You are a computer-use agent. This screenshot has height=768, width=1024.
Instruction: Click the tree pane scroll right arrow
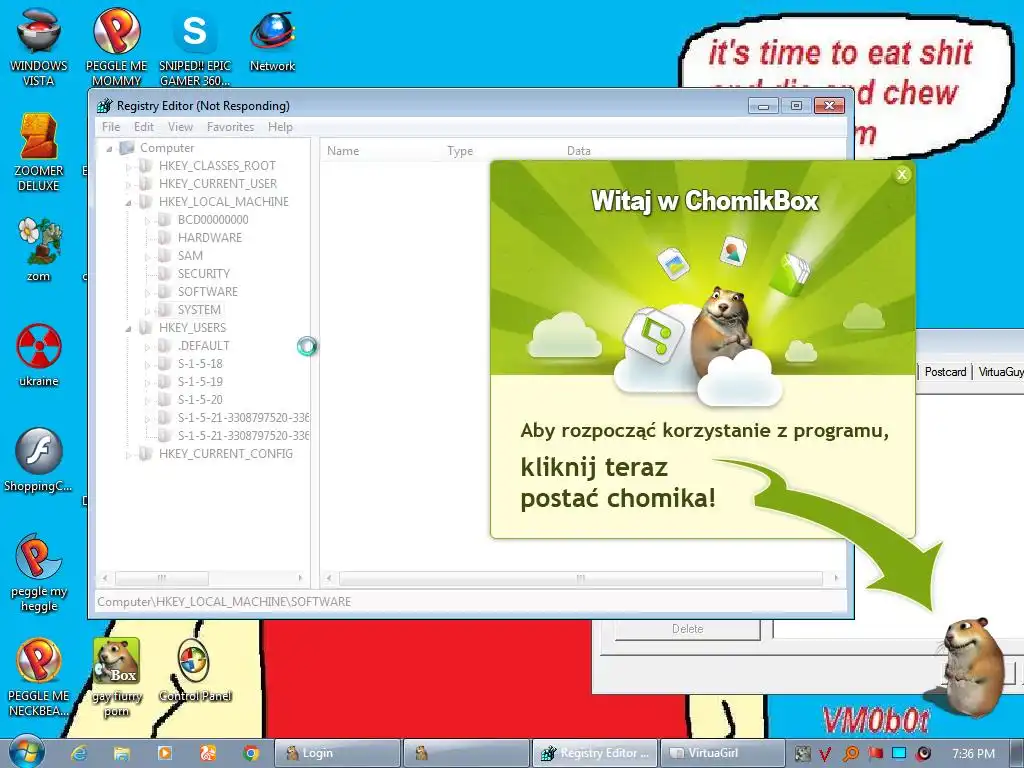300,578
